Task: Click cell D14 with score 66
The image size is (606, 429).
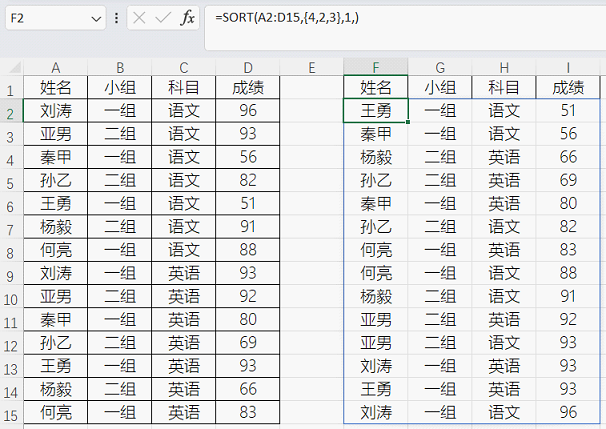Action: click(x=248, y=389)
